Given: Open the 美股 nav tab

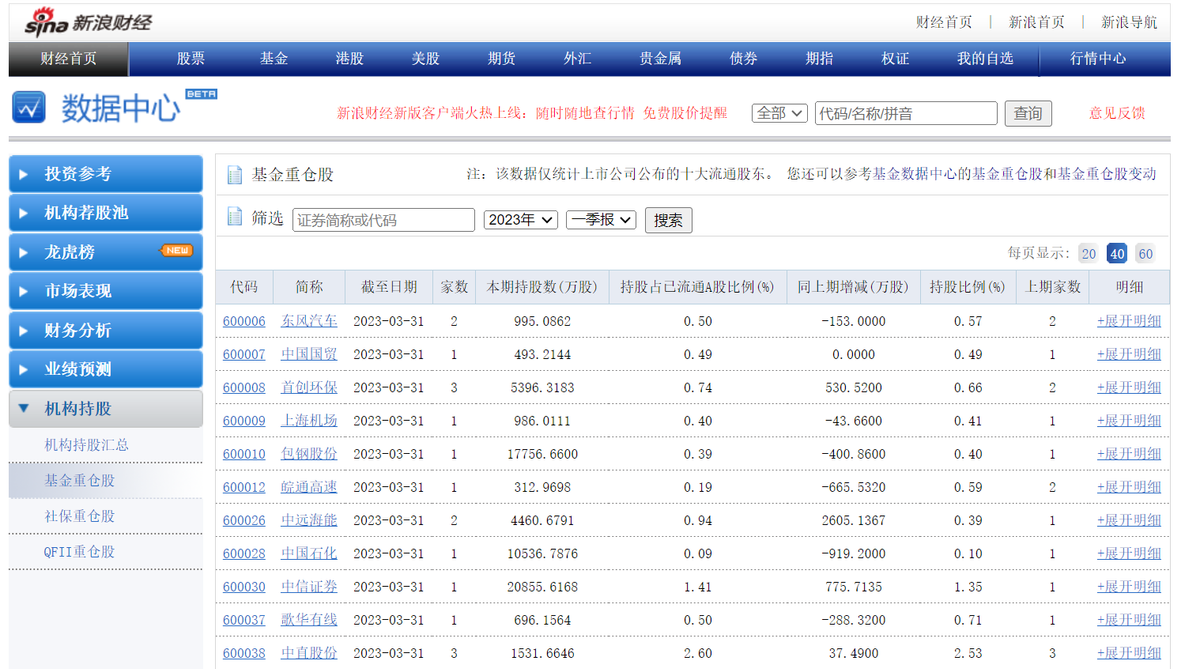Looking at the screenshot, I should click(x=426, y=59).
